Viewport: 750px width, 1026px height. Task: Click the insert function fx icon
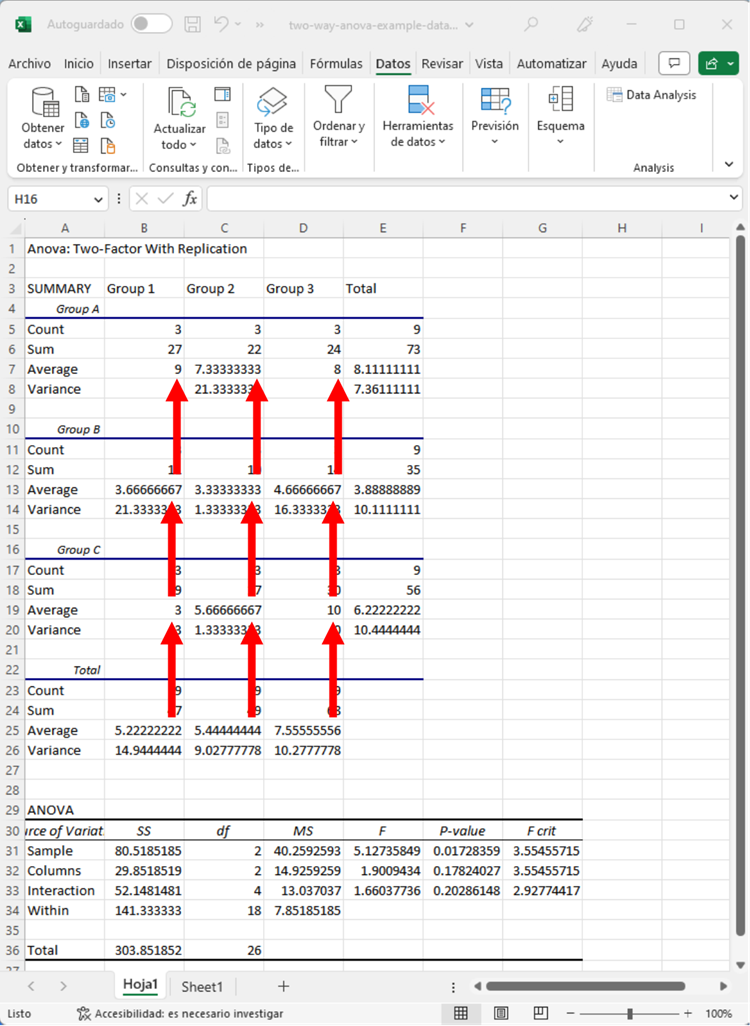coord(190,199)
